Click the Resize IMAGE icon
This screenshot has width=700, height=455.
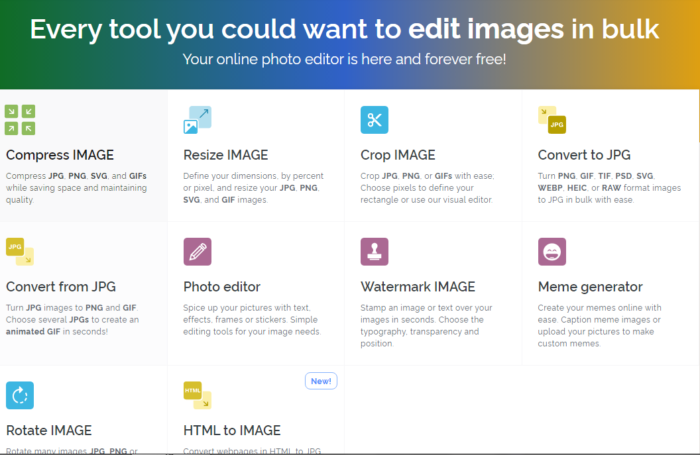pyautogui.click(x=197, y=120)
